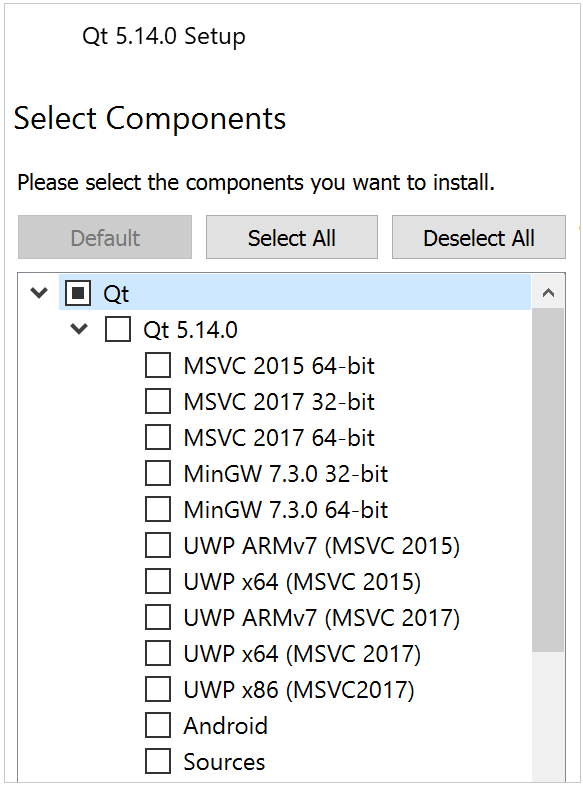Image resolution: width=583 pixels, height=786 pixels.
Task: Tick UWP ARMv7 (MSVC 2015) checkbox
Action: [x=158, y=545]
